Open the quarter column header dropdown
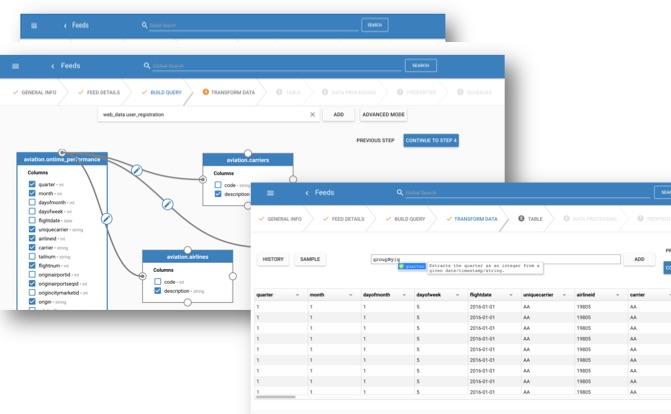The image size is (671, 414). coord(297,295)
